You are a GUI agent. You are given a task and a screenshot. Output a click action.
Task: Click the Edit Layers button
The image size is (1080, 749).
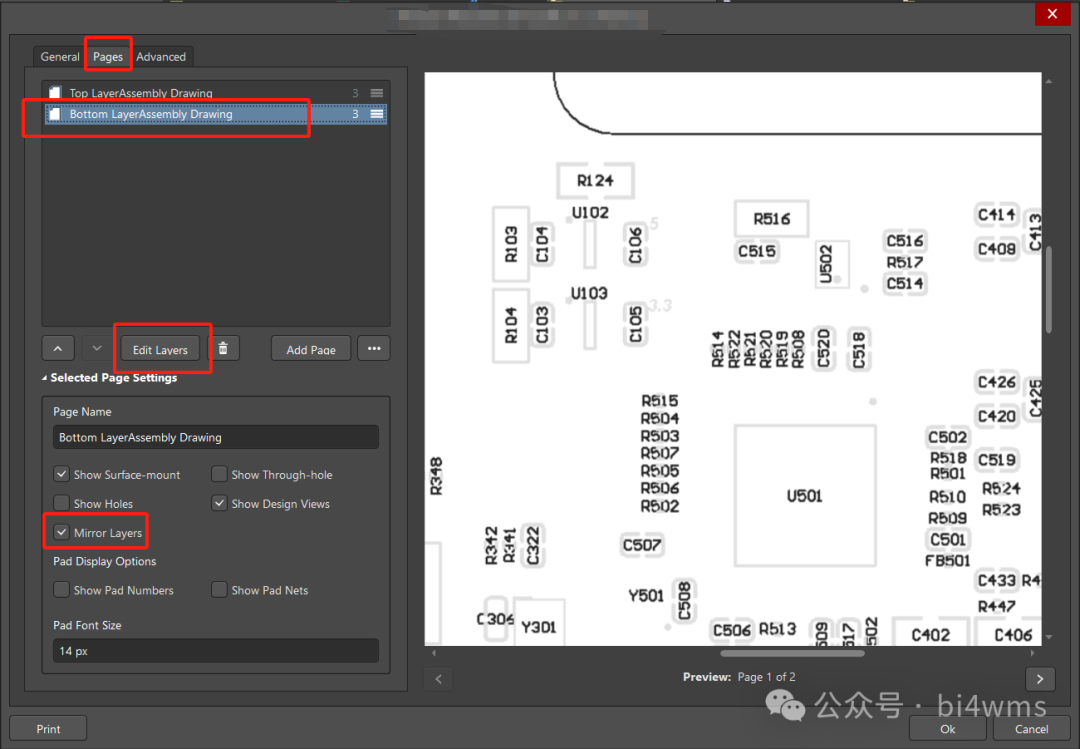pos(160,349)
